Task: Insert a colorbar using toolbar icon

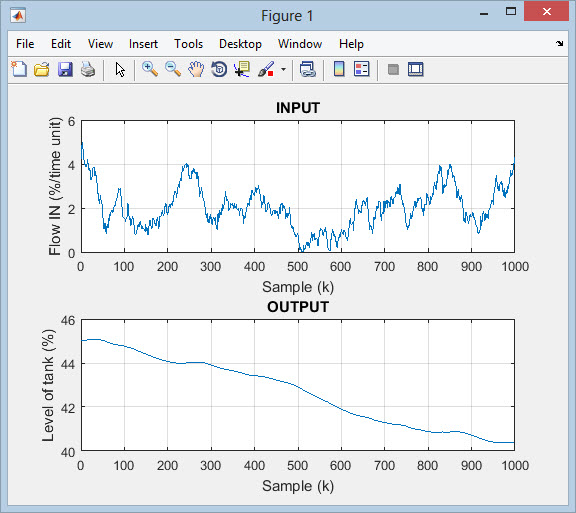Action: pos(339,69)
